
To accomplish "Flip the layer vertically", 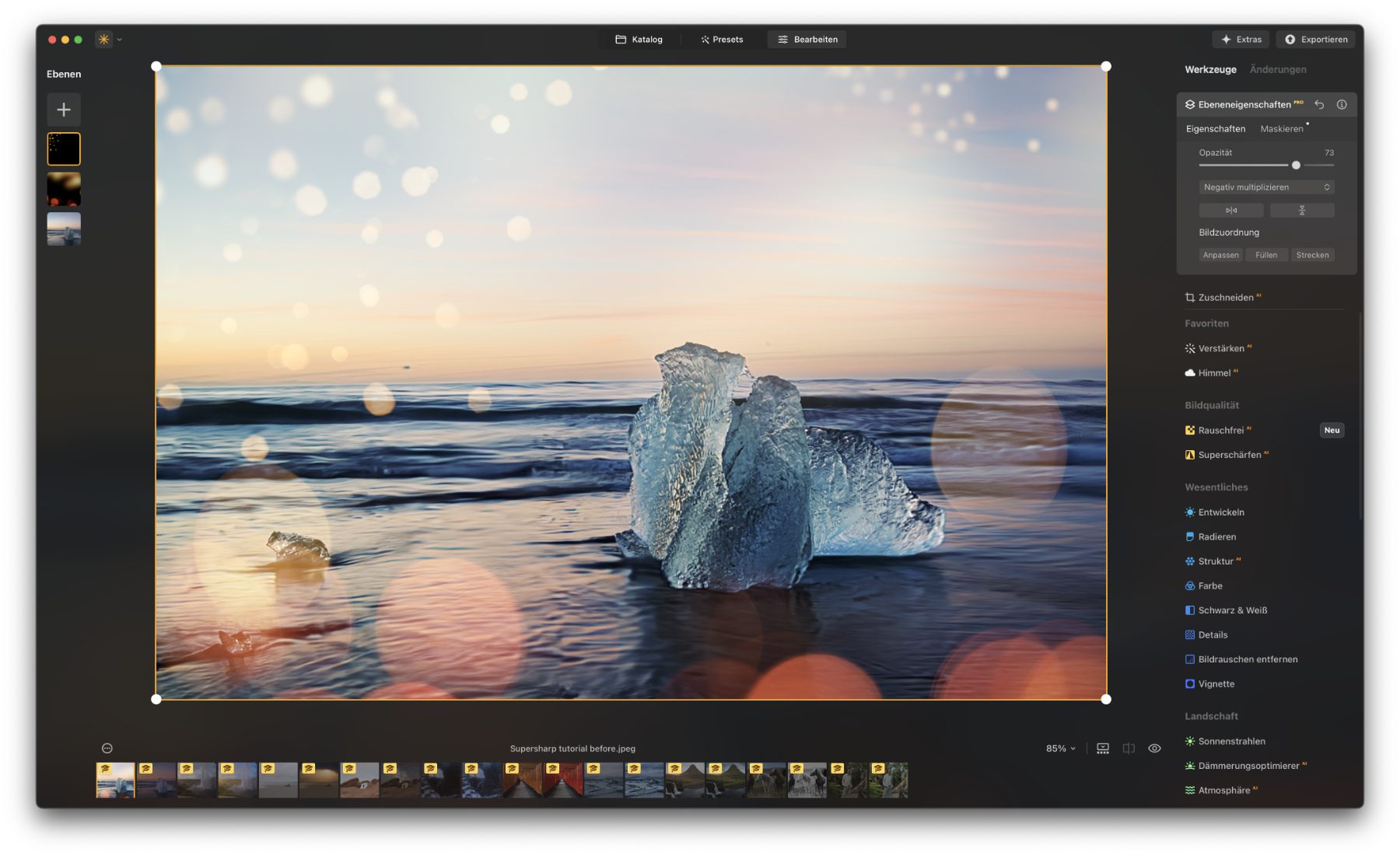I will (1301, 211).
